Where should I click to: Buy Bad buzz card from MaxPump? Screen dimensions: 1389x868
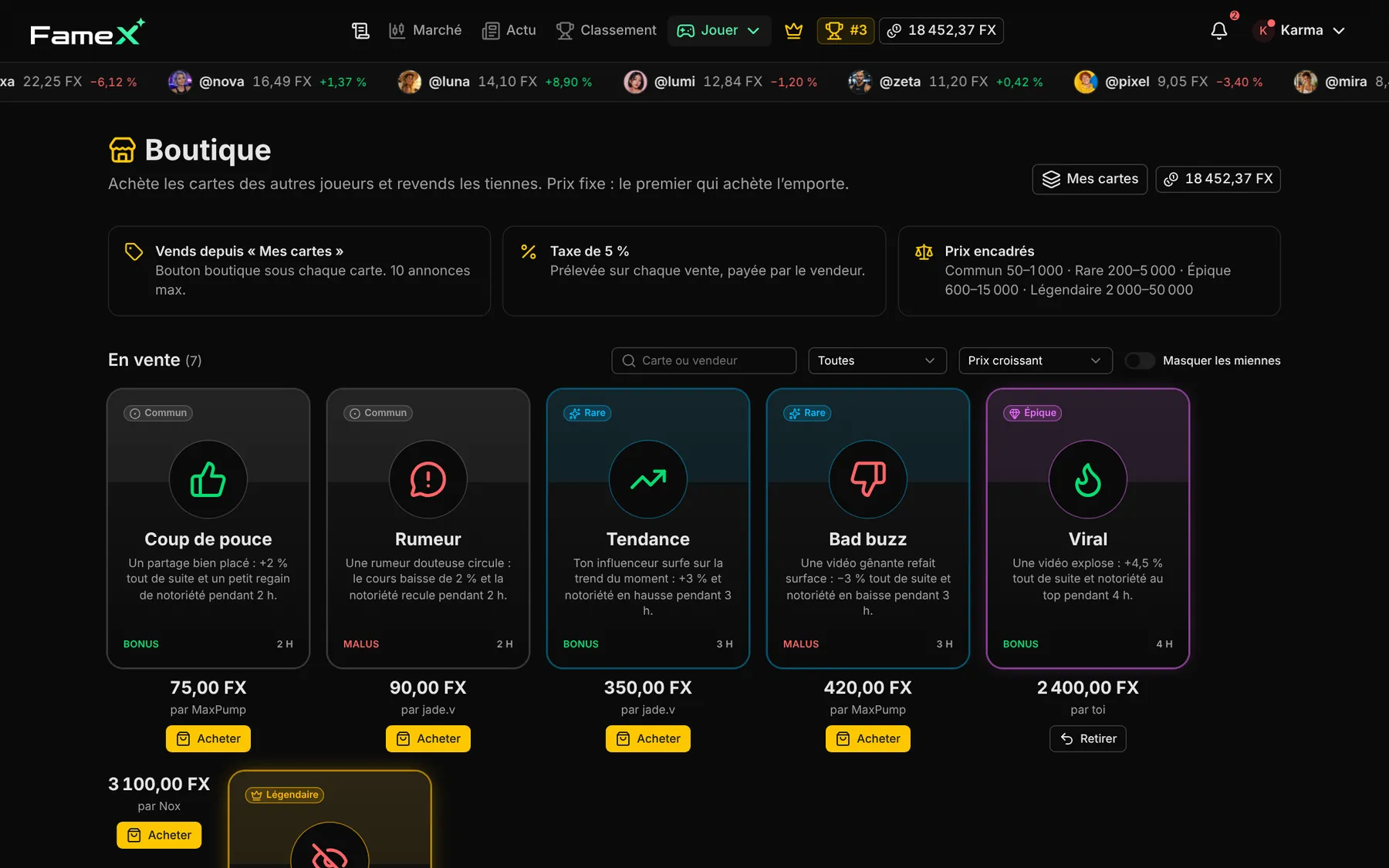pos(868,738)
